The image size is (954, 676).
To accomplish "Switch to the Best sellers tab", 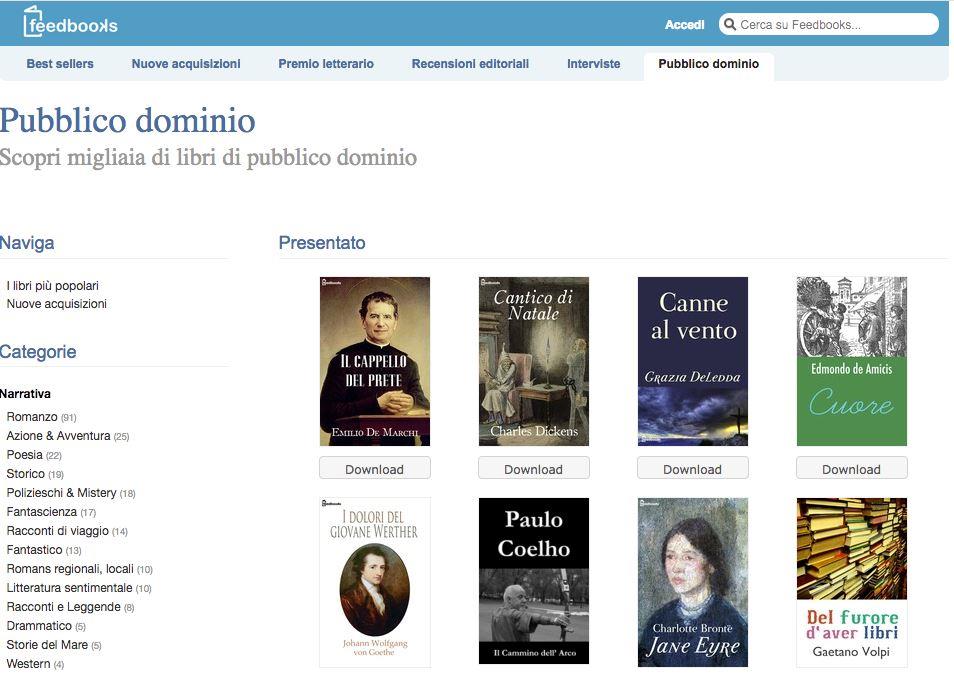I will coord(60,64).
